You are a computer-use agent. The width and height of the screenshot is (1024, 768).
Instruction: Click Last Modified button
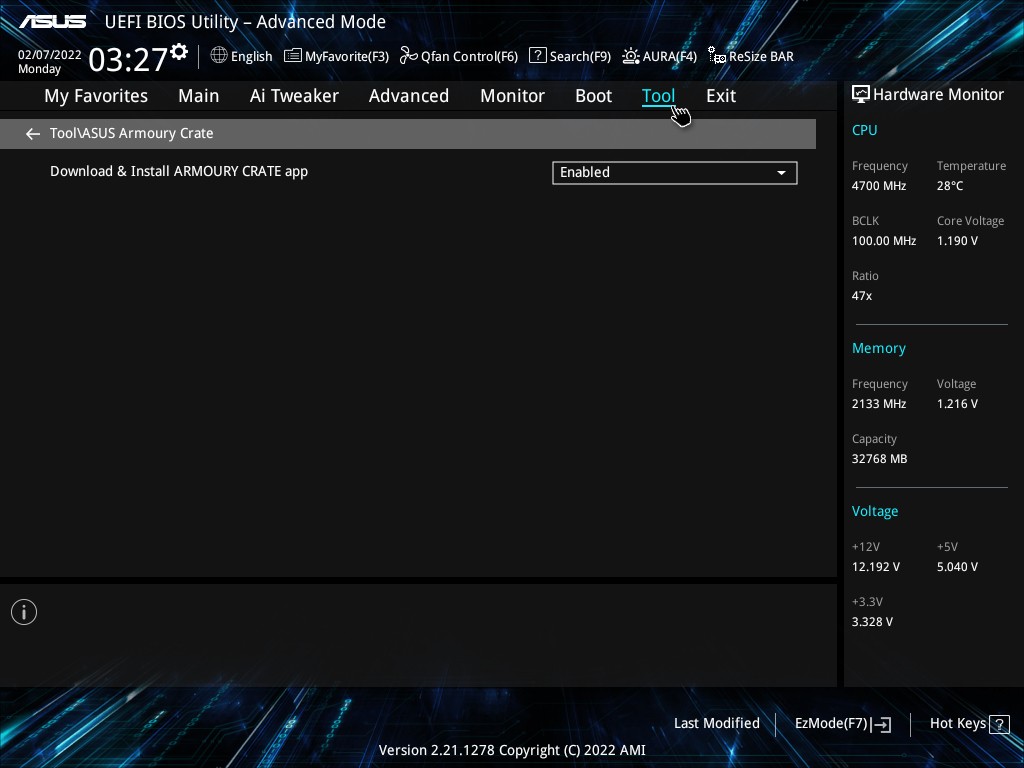tap(716, 724)
